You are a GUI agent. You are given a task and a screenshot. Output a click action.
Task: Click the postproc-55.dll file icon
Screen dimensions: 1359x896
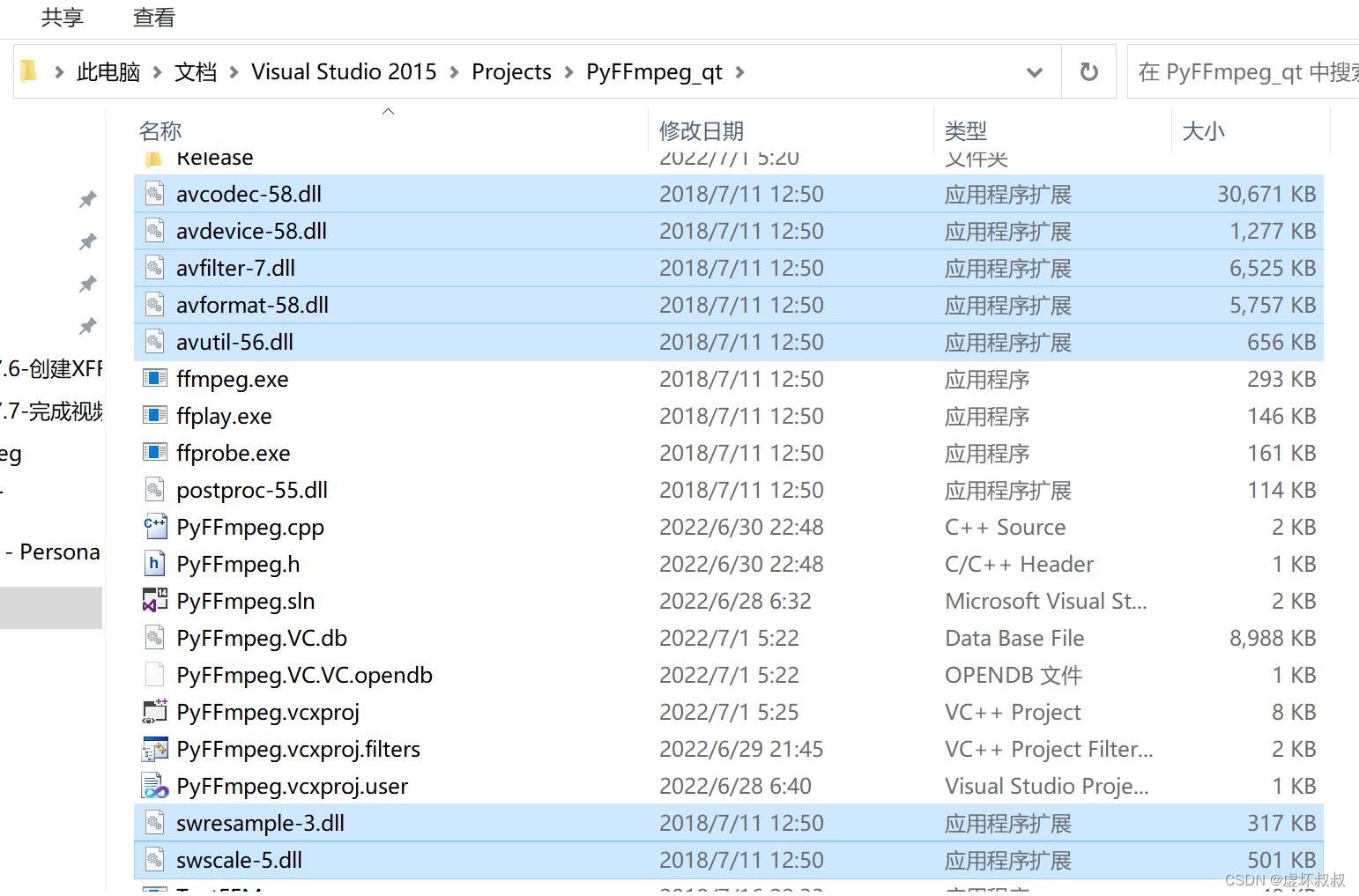coord(155,490)
